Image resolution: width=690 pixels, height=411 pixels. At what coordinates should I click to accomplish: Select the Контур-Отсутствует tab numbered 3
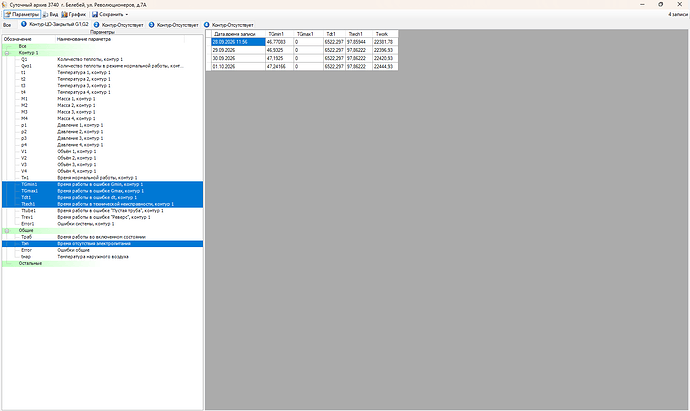[x=173, y=25]
